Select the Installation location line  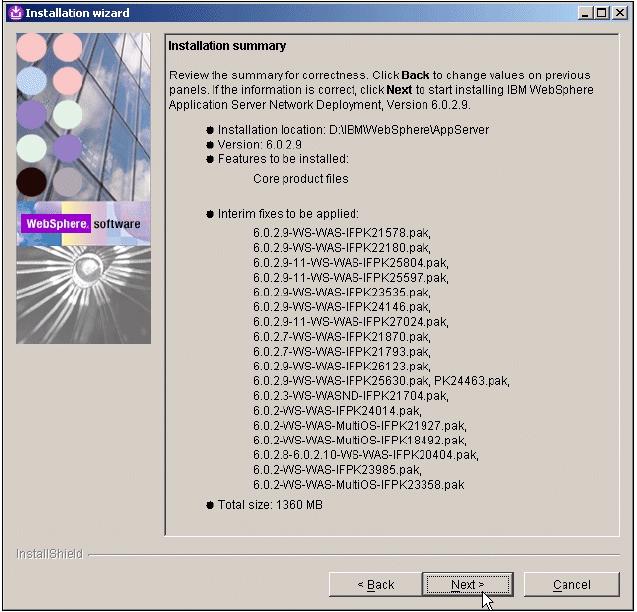pos(353,130)
